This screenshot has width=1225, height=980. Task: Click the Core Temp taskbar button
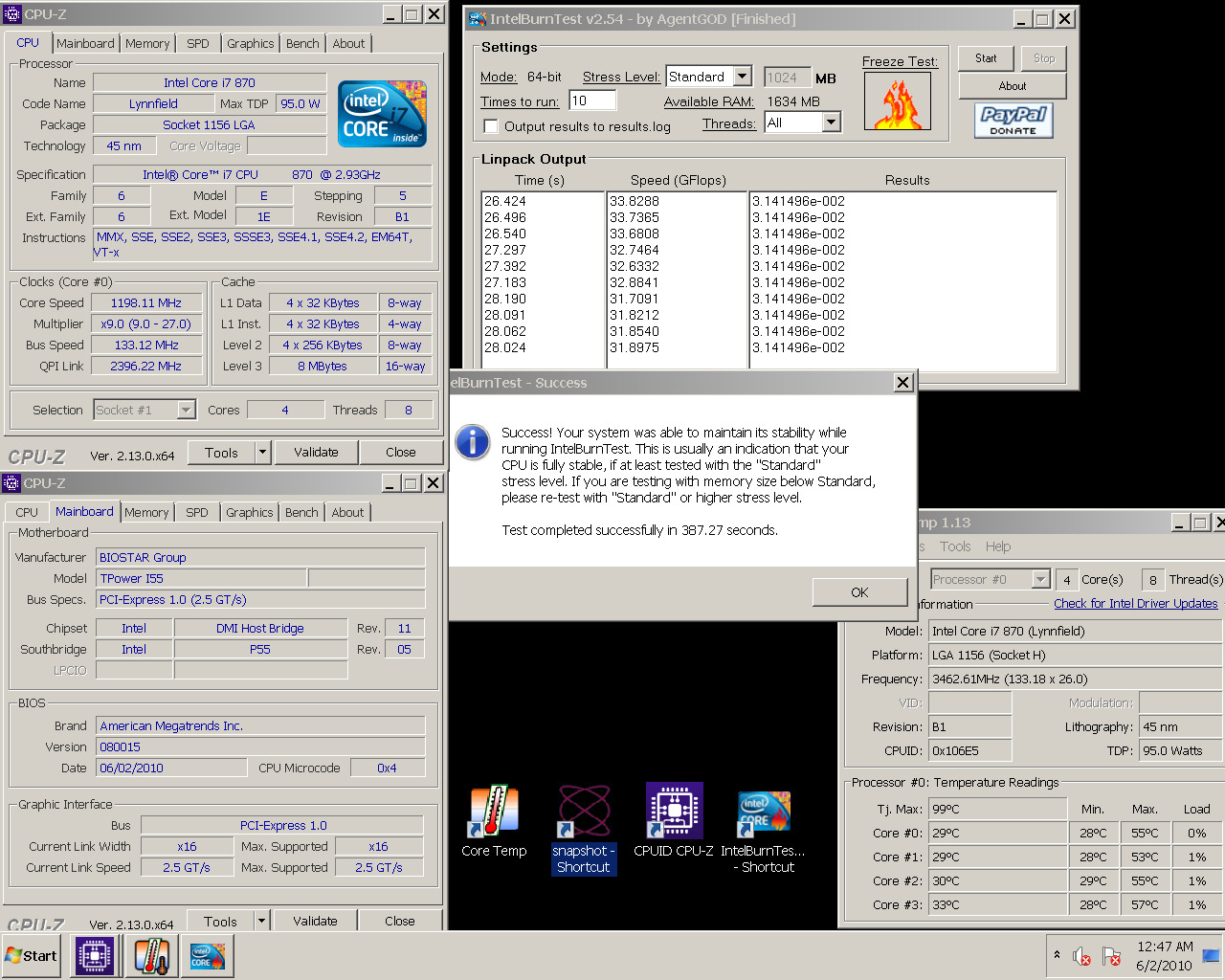click(151, 956)
